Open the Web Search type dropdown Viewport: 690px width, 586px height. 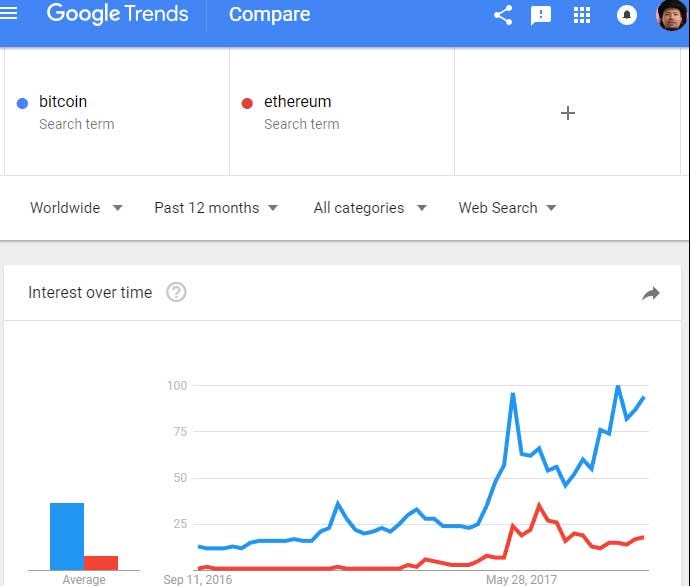[507, 208]
